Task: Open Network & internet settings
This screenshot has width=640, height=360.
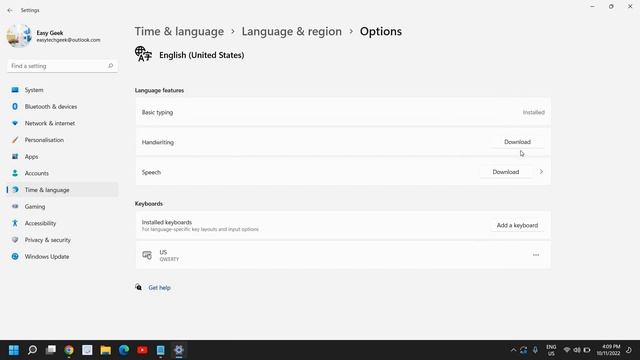Action: click(62, 123)
